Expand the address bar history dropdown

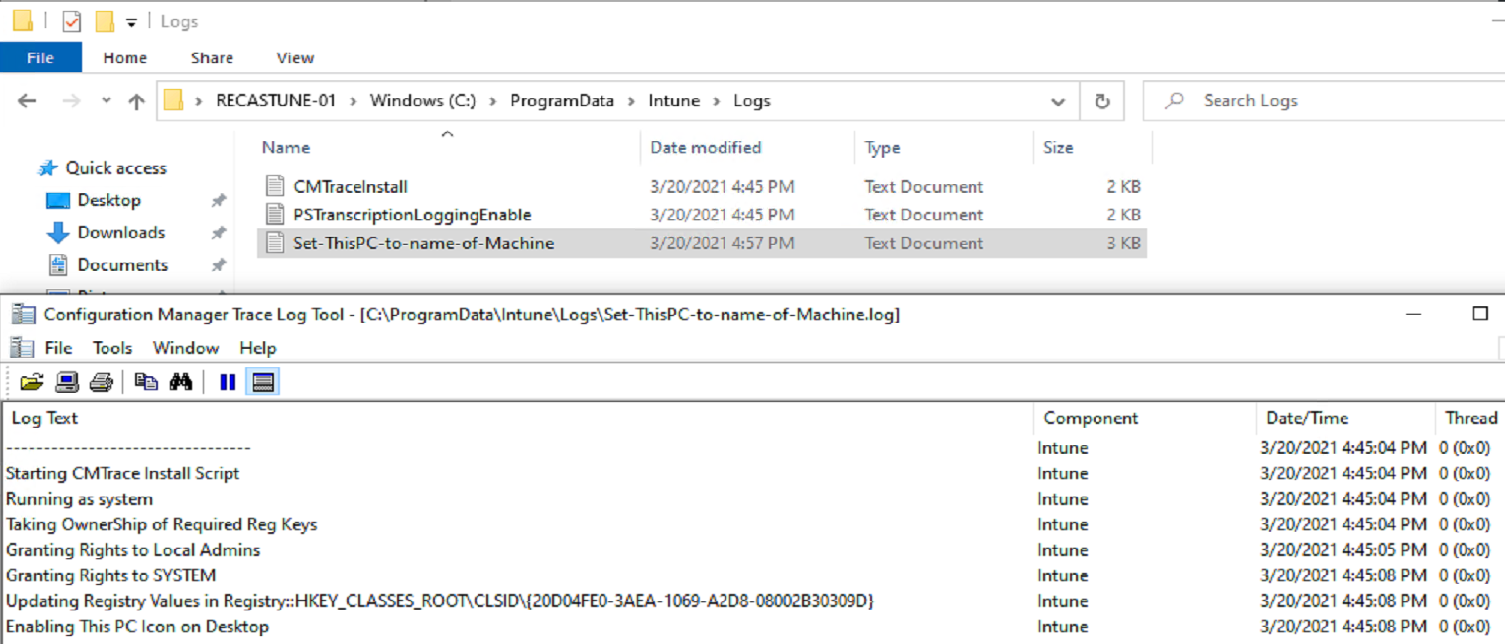(1058, 101)
